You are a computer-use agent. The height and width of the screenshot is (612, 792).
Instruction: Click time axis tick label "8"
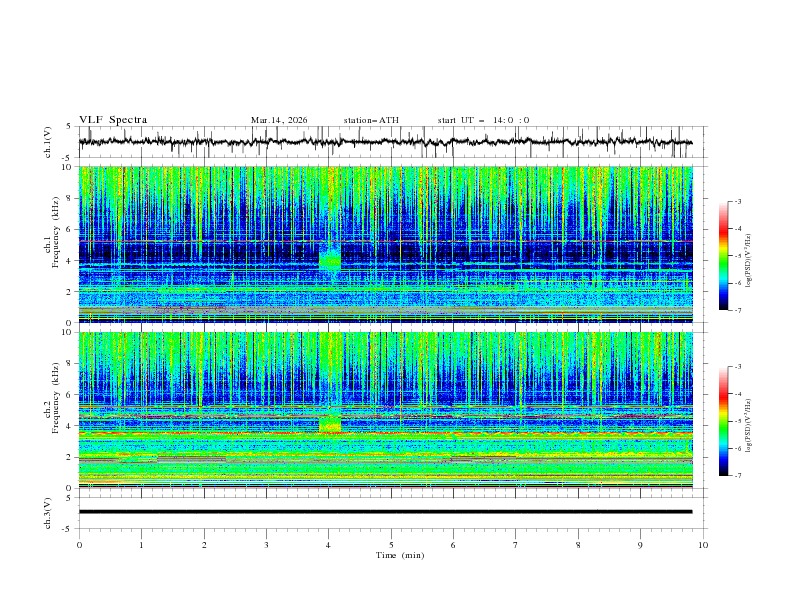pyautogui.click(x=578, y=545)
